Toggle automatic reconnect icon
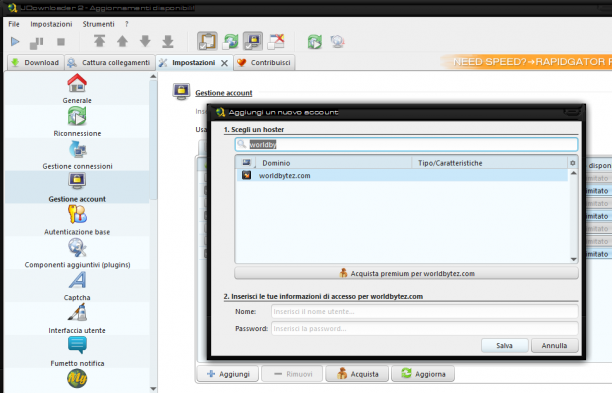This screenshot has height=393, width=612. point(230,41)
